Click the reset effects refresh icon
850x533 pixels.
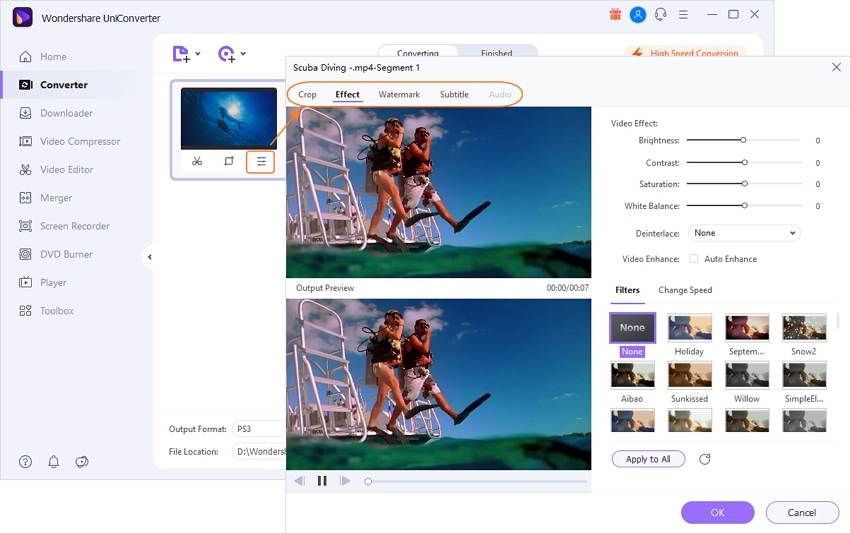pyautogui.click(x=704, y=459)
